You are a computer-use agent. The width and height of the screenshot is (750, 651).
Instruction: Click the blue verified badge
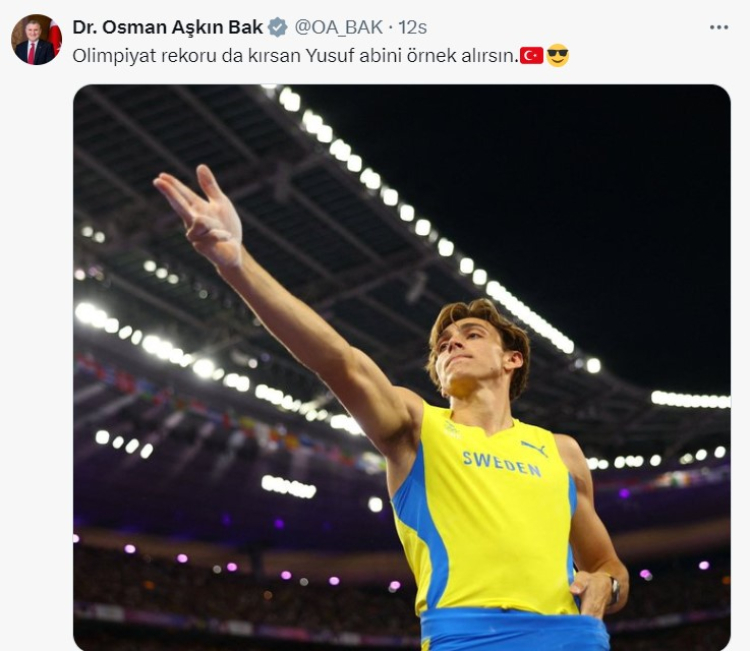click(x=278, y=27)
